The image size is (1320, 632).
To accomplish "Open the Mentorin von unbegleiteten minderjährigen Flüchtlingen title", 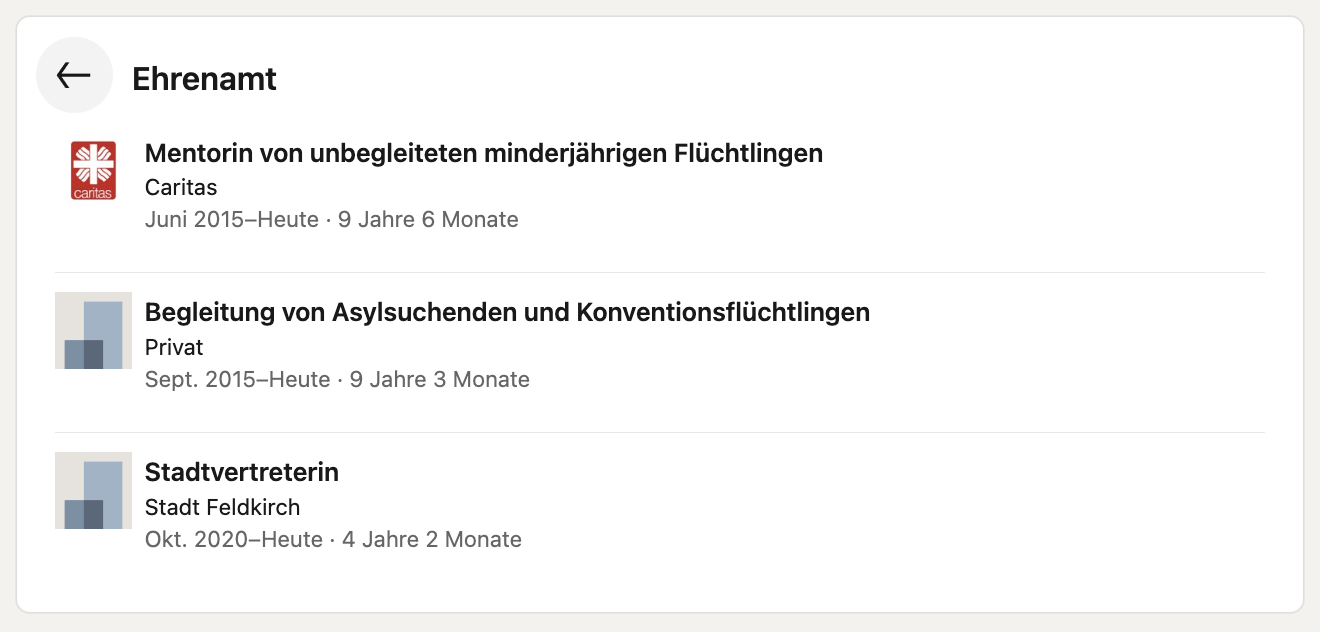I will tap(484, 153).
